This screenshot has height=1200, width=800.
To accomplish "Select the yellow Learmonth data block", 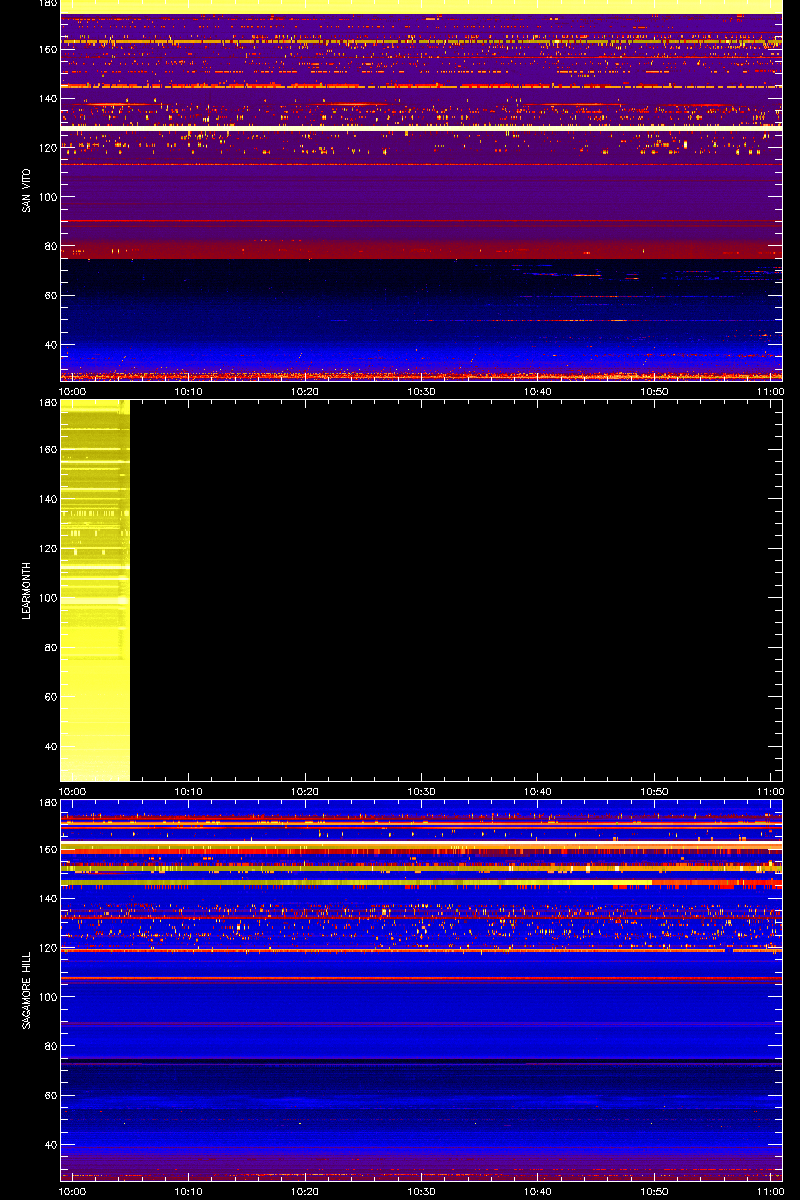I will 95,590.
